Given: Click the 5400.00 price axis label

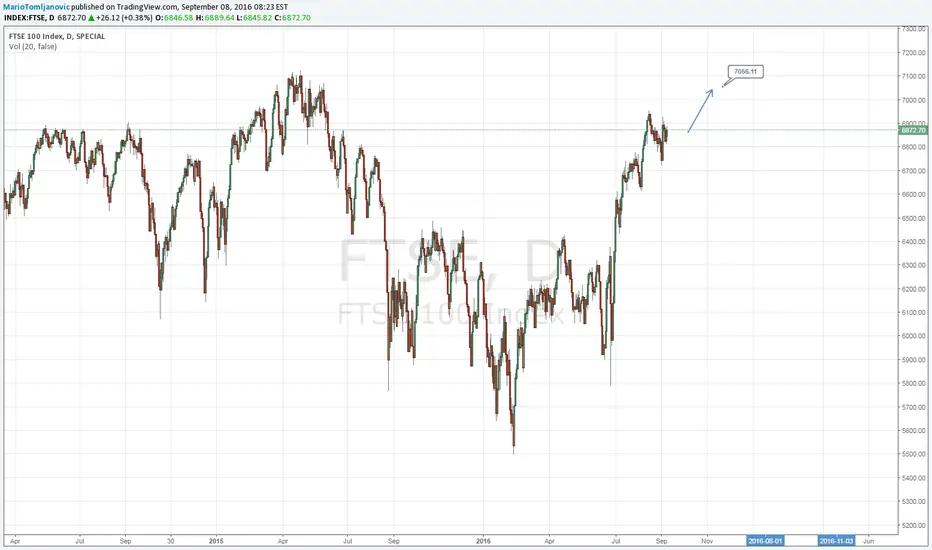Looking at the screenshot, I should [914, 478].
